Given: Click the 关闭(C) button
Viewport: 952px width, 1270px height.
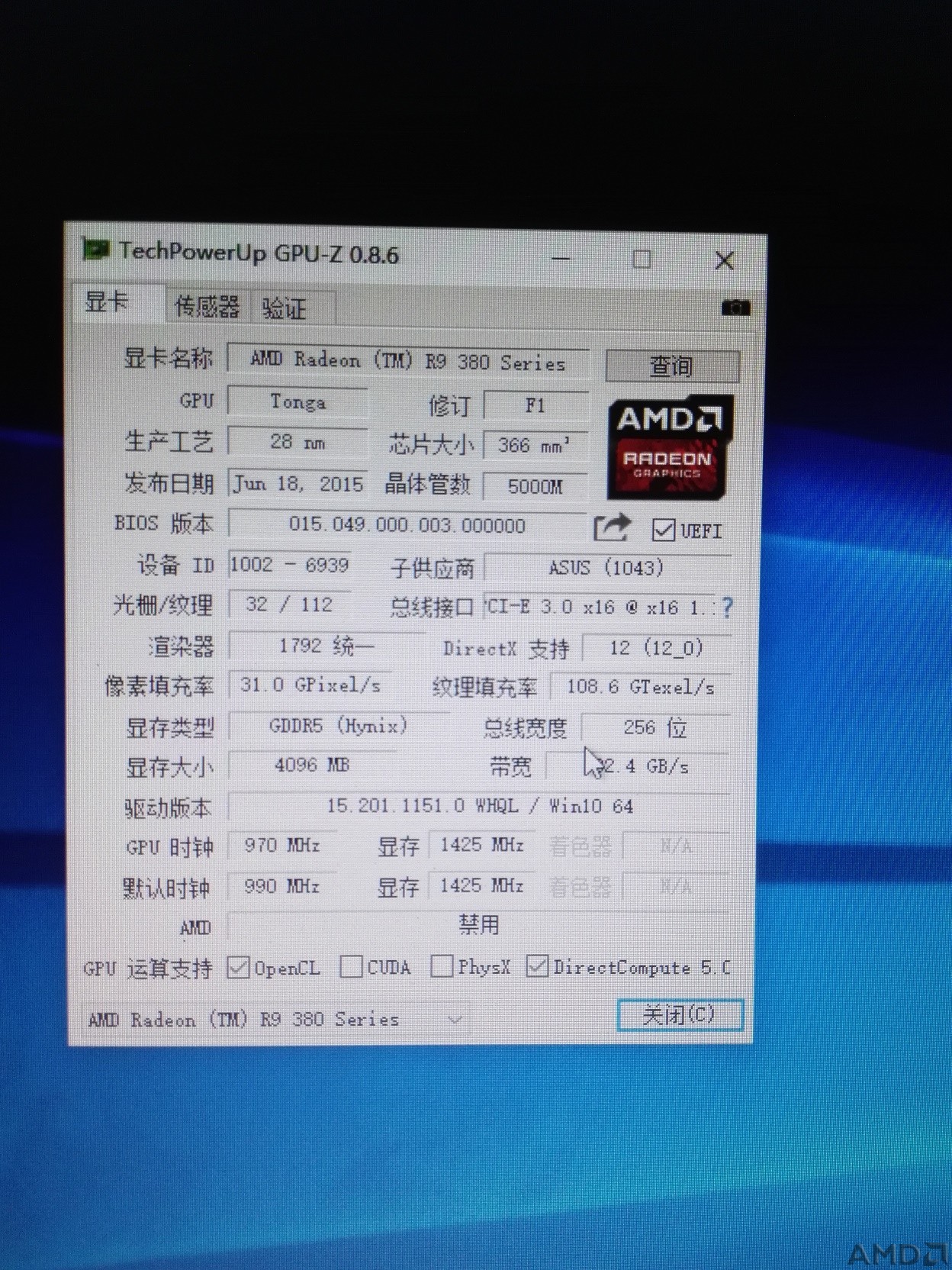Looking at the screenshot, I should [679, 1015].
